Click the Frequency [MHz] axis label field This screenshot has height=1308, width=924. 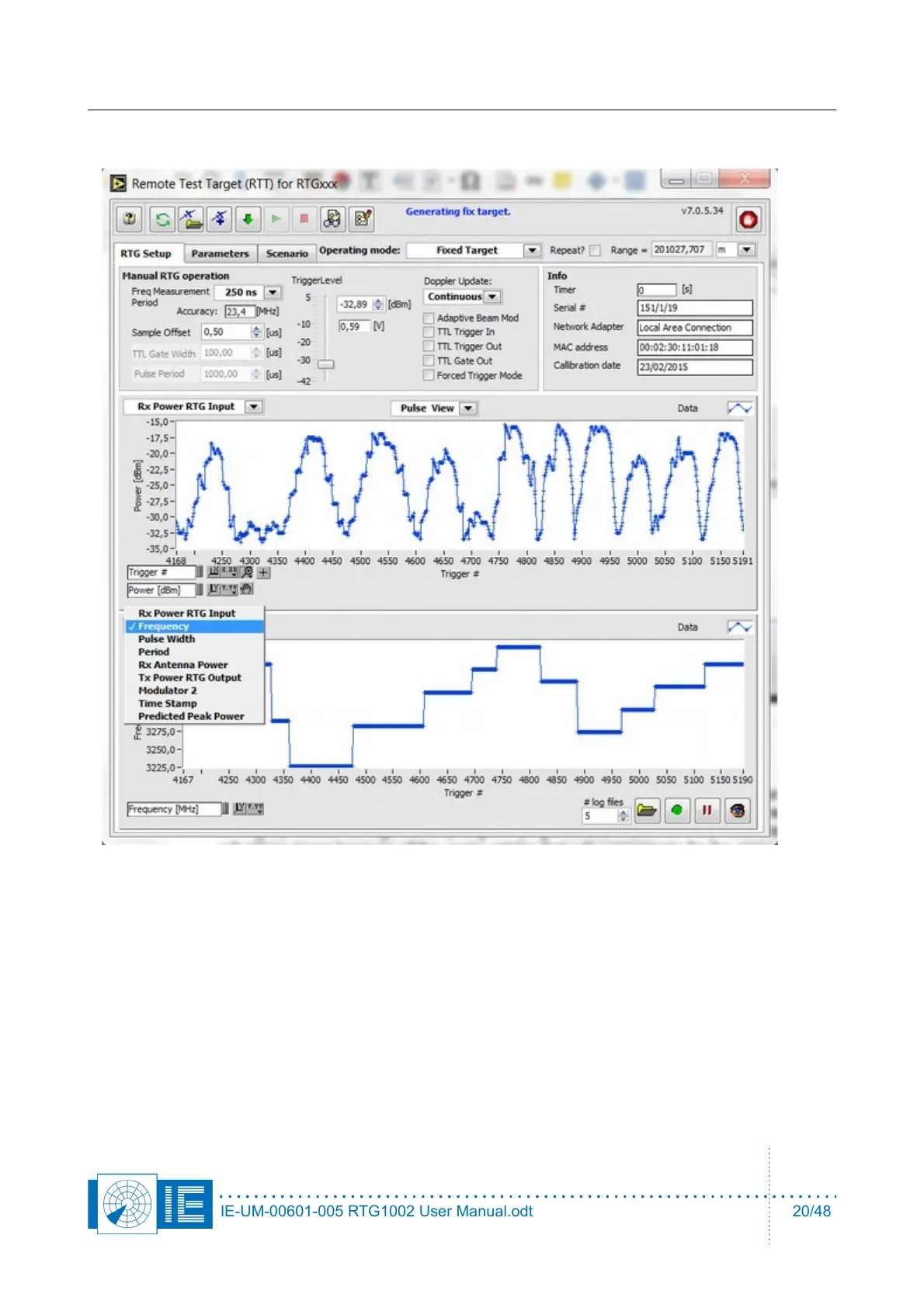click(x=174, y=809)
